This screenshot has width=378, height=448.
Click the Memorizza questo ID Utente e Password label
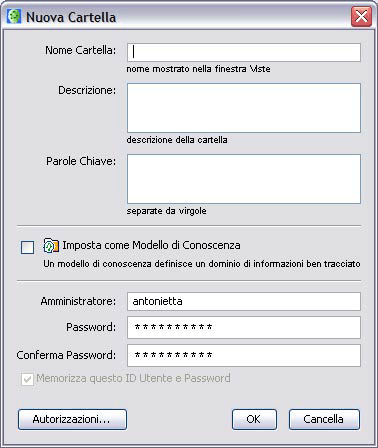(133, 378)
